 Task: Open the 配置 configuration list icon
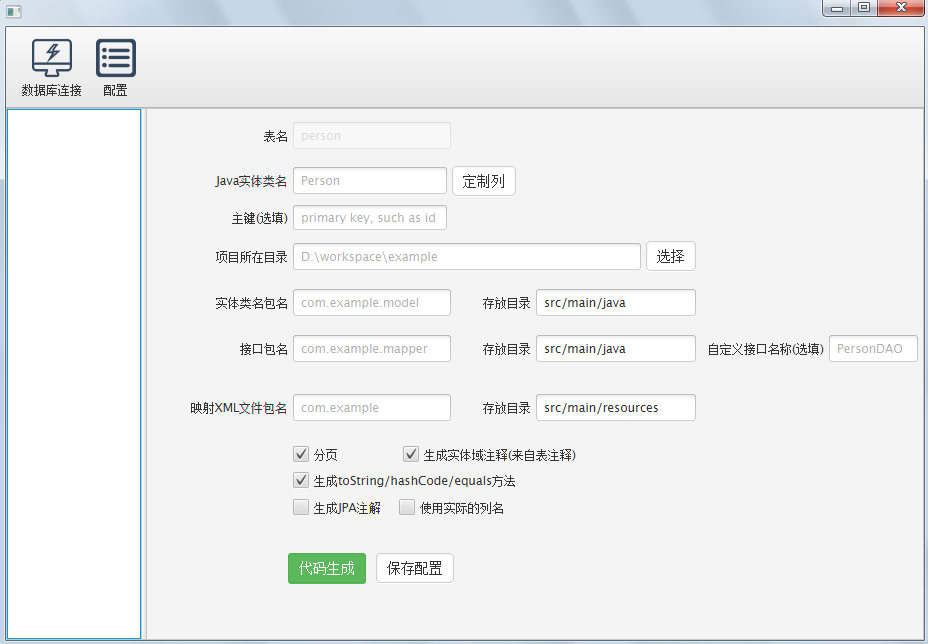(x=115, y=58)
